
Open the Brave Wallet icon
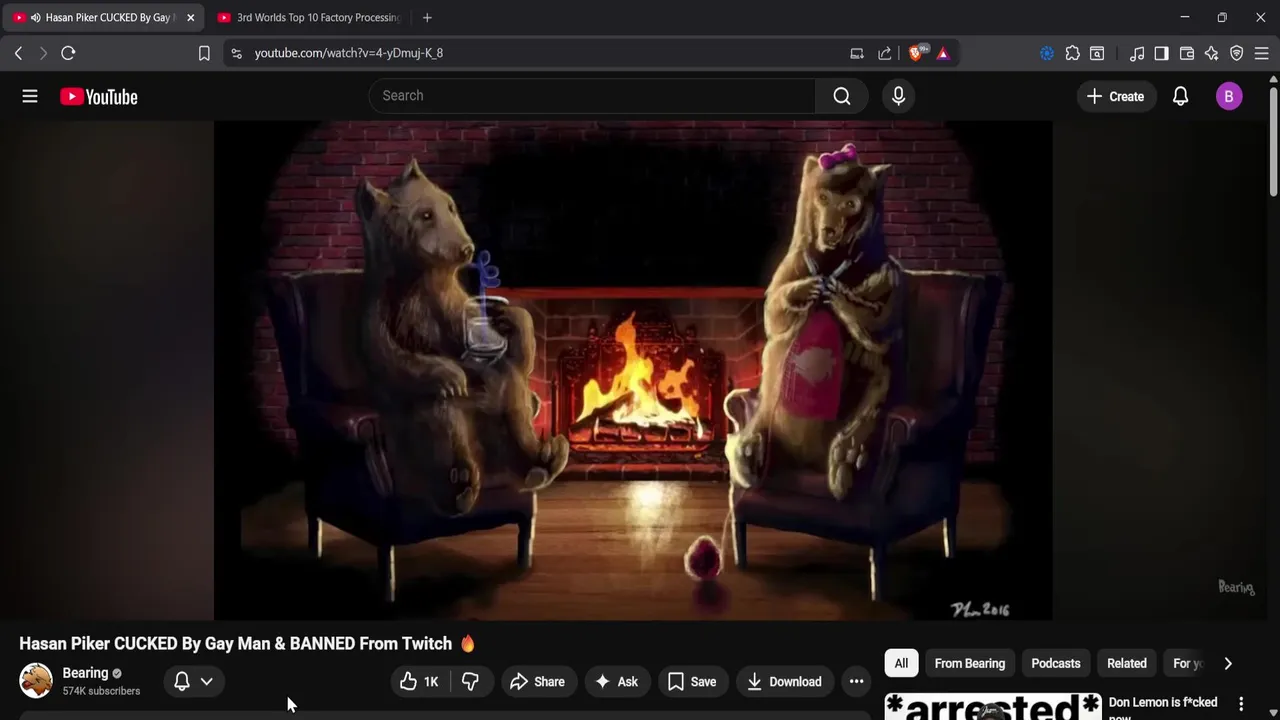[x=1187, y=53]
